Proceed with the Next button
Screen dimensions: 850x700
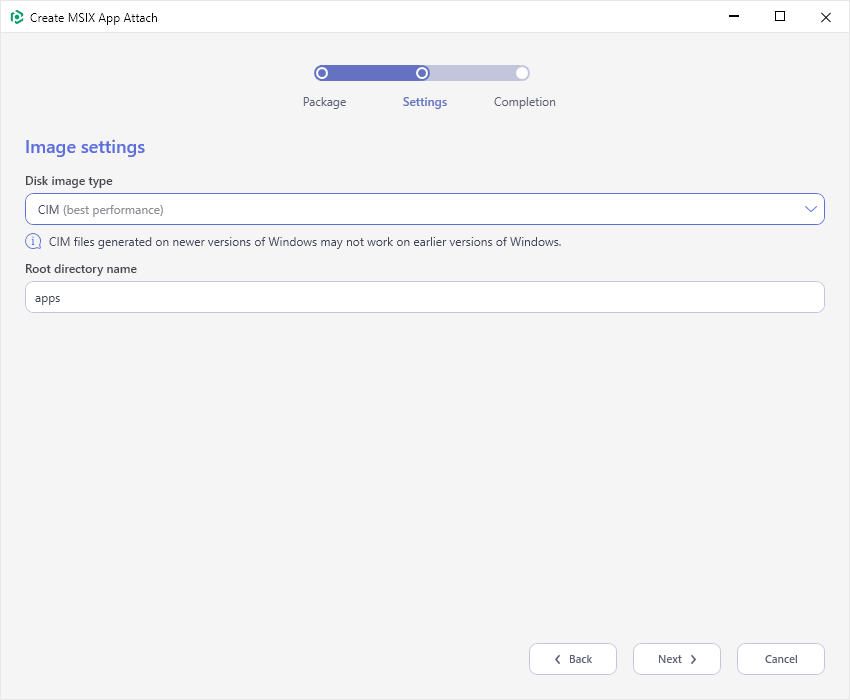point(677,659)
